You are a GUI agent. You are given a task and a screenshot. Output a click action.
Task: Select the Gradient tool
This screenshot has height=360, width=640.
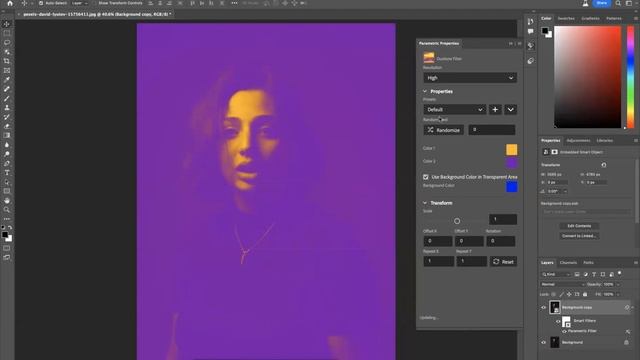point(7,136)
